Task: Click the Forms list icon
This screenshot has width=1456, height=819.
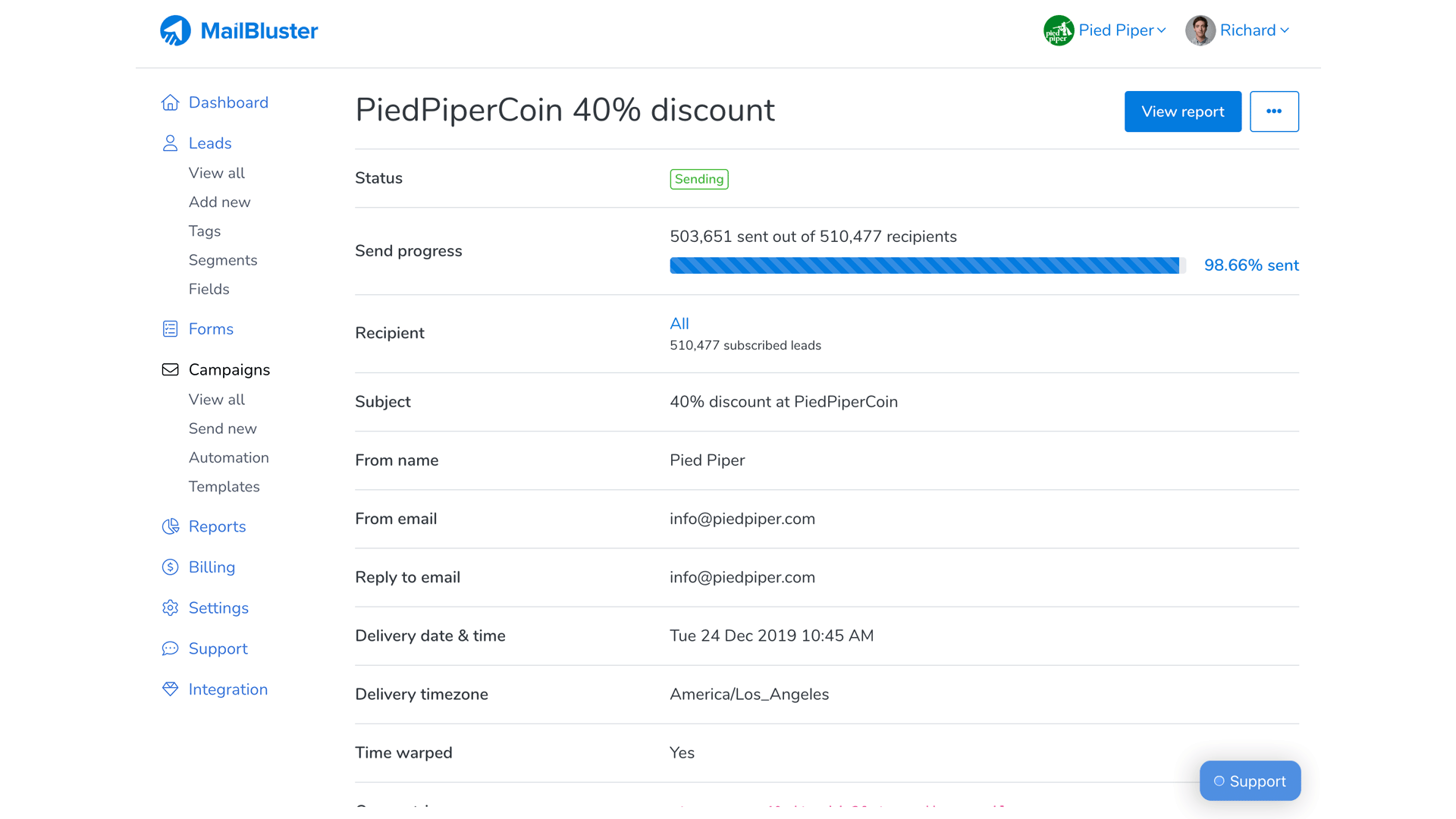Action: tap(170, 329)
